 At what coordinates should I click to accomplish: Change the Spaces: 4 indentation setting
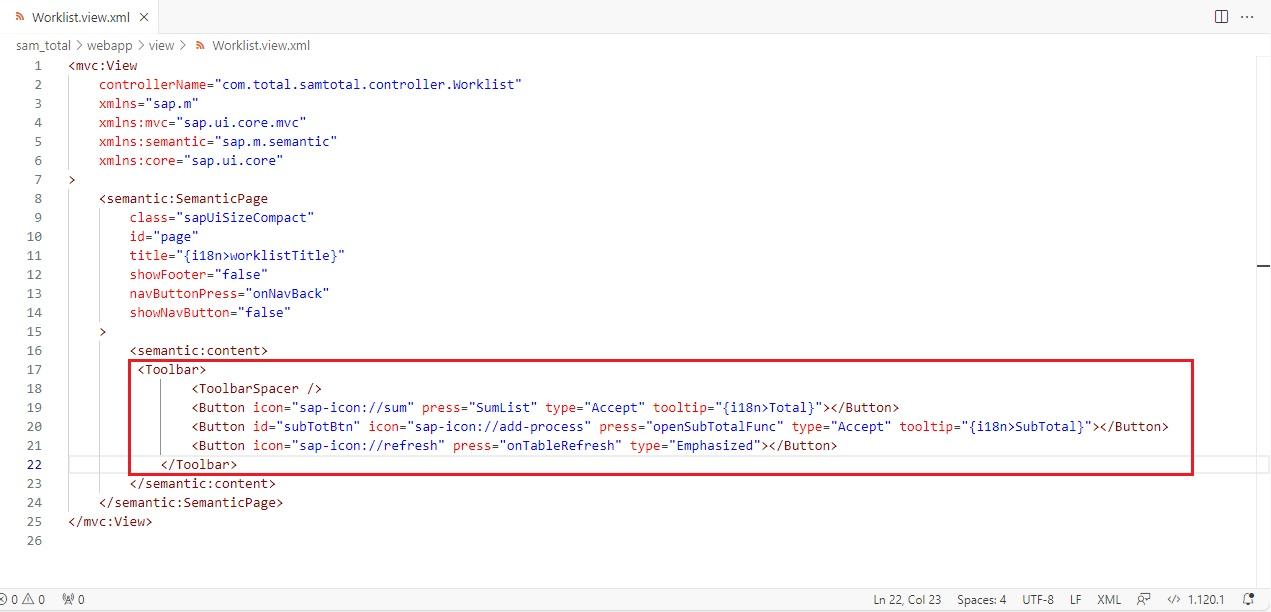click(x=982, y=600)
